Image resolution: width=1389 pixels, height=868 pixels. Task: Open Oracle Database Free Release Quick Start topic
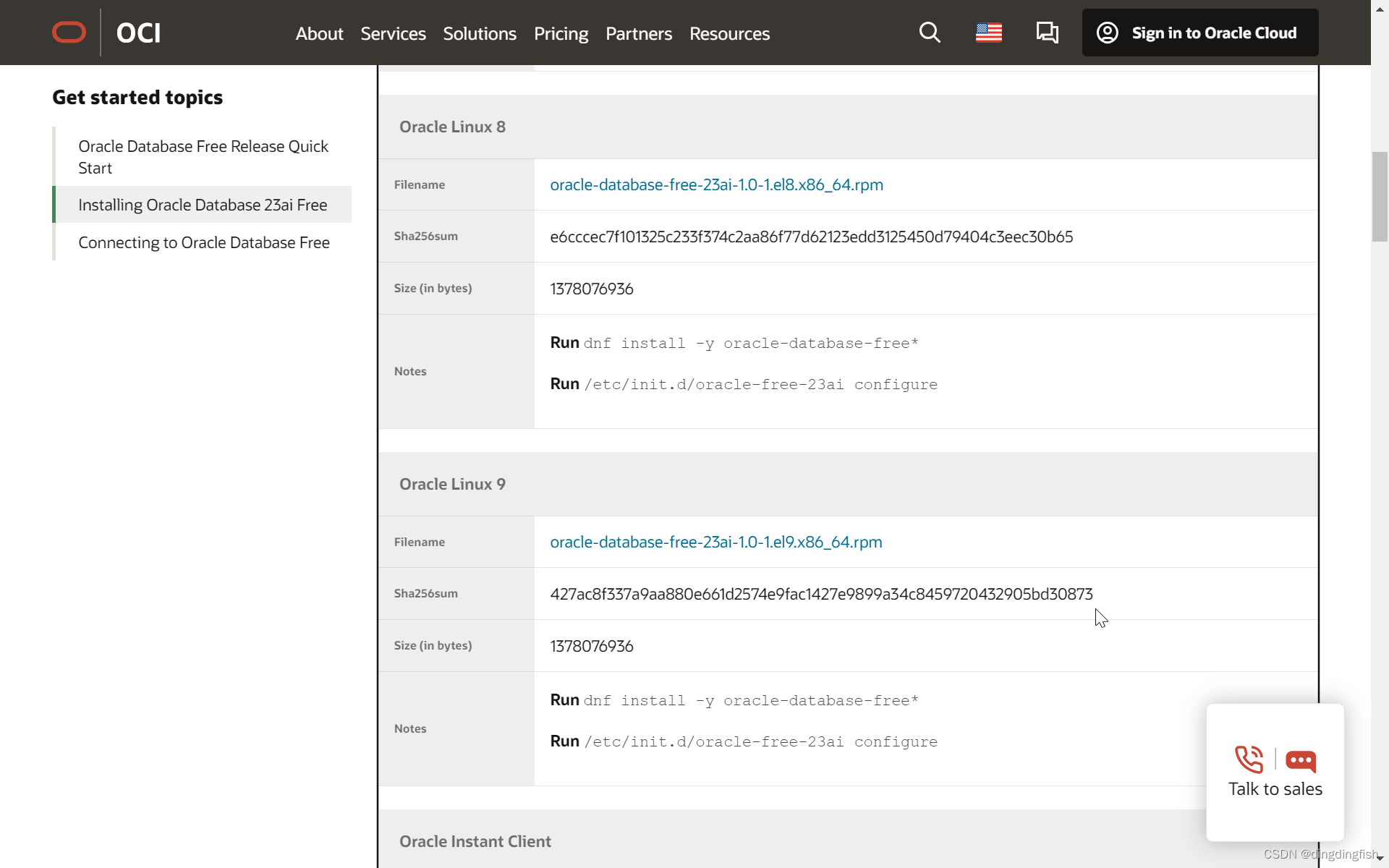[x=203, y=157]
